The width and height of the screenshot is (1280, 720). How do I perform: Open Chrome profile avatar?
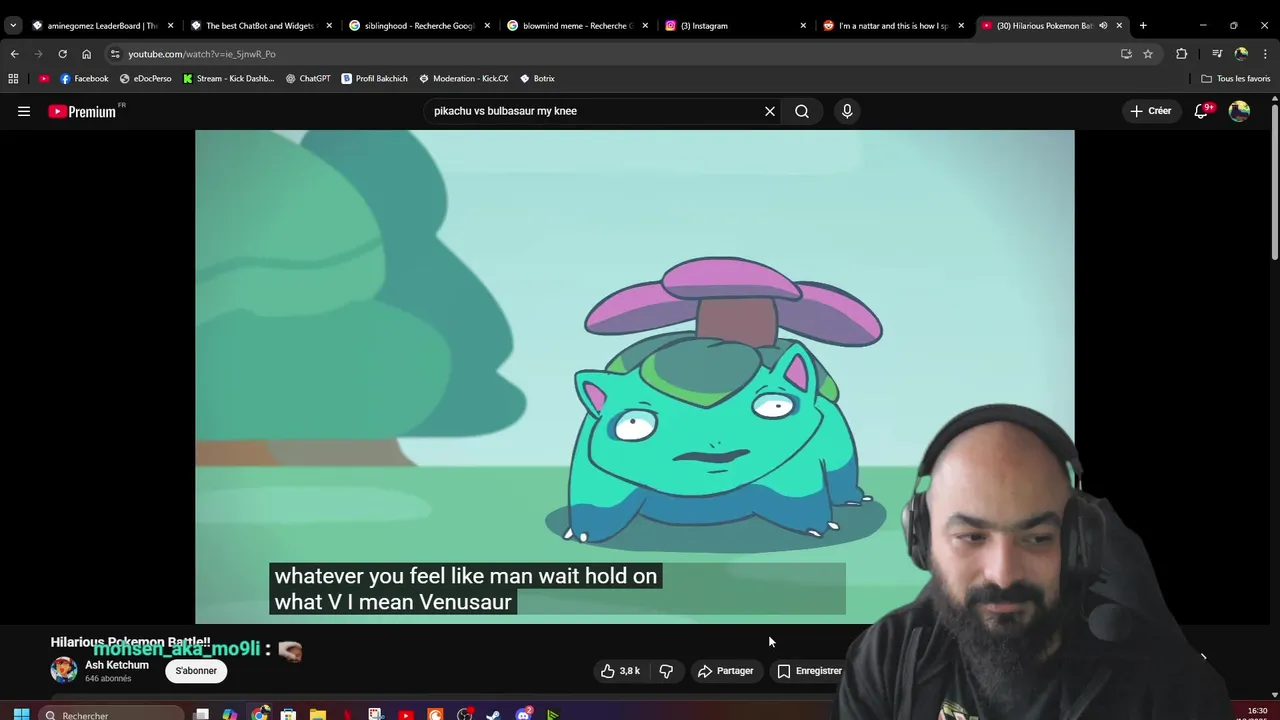tap(1241, 54)
